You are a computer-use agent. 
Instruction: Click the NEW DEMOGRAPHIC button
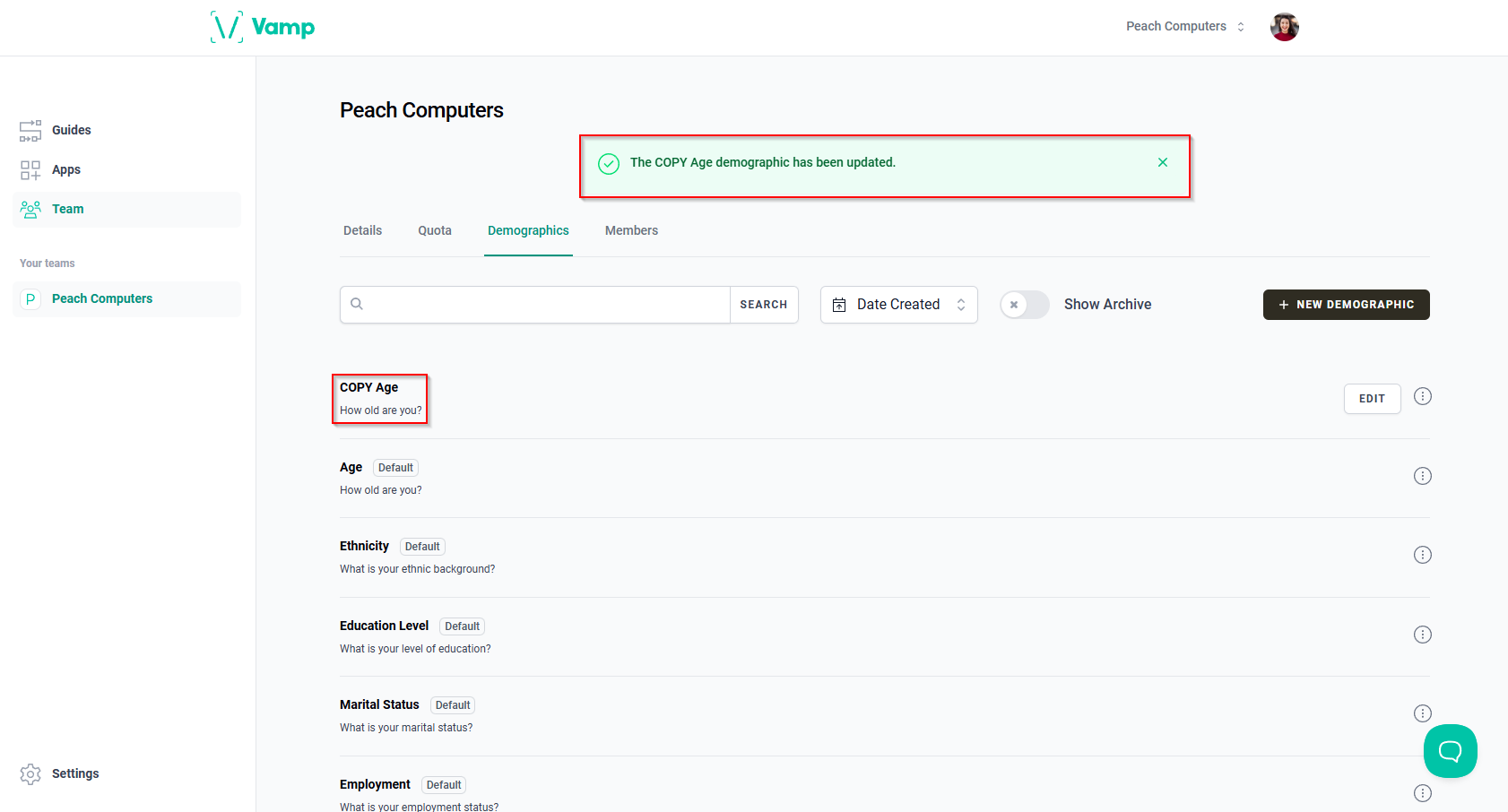[1347, 305]
